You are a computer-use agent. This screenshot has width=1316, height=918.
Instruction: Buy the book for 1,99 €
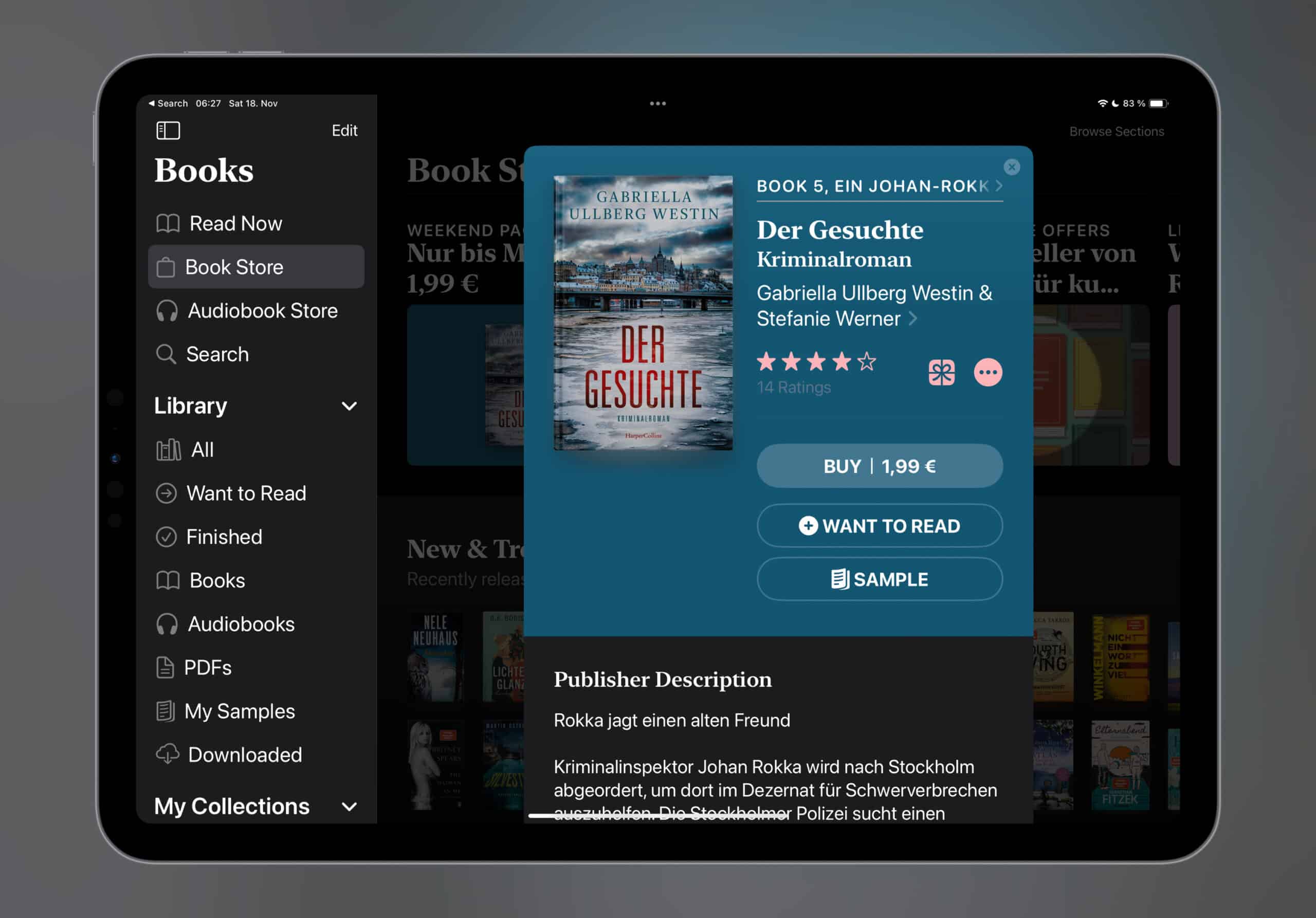pos(879,466)
